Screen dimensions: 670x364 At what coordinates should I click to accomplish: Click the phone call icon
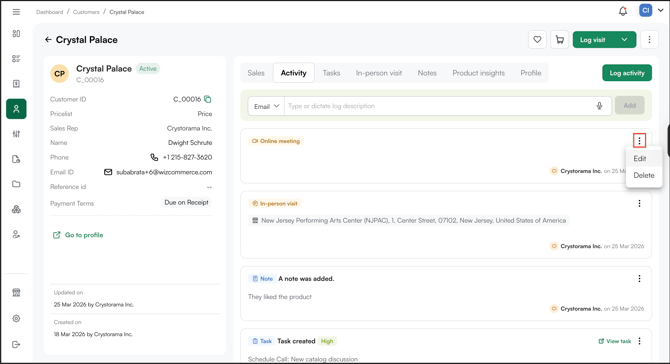point(154,157)
